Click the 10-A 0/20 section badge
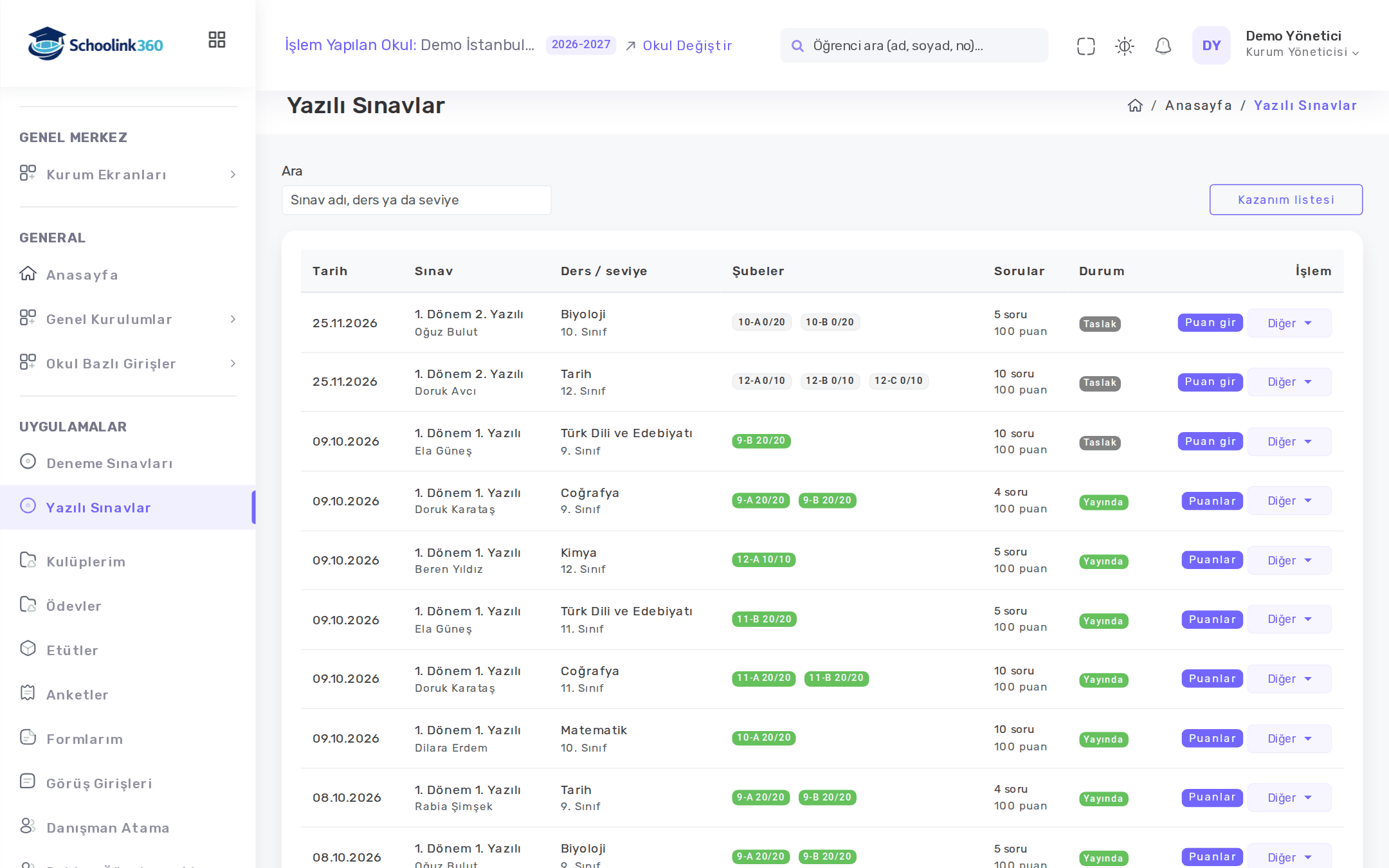 coord(761,322)
